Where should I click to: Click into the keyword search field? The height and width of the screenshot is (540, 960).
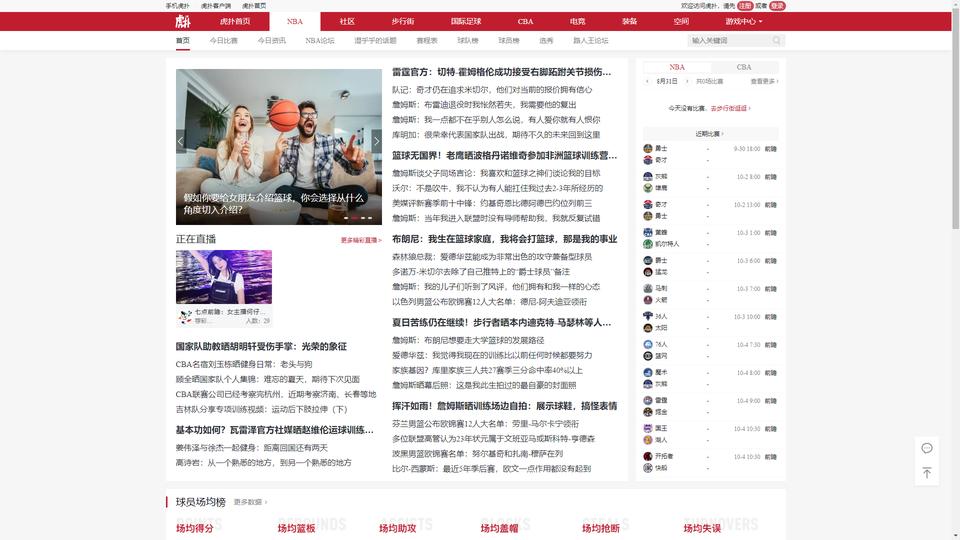729,40
